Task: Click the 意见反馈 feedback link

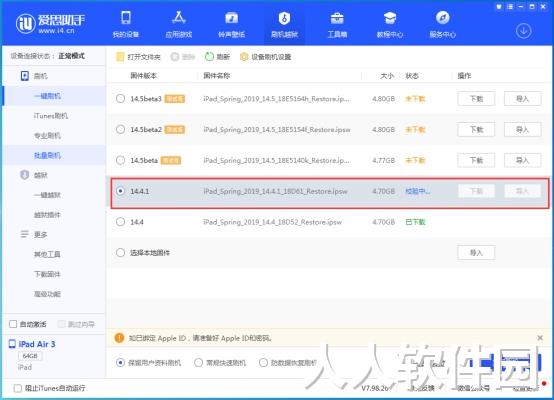Action: click(421, 388)
